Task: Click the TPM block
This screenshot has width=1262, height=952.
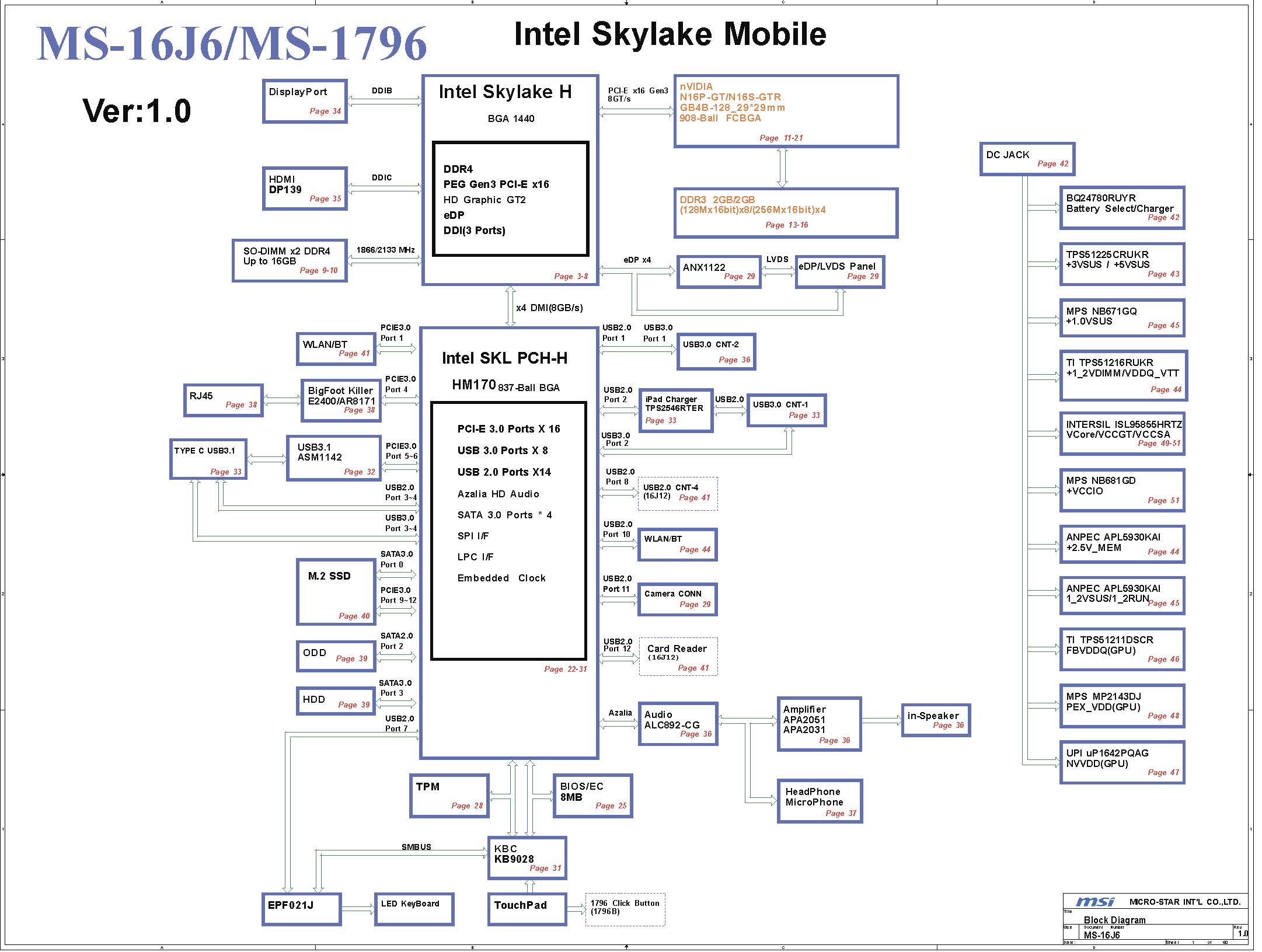Action: coord(449,796)
